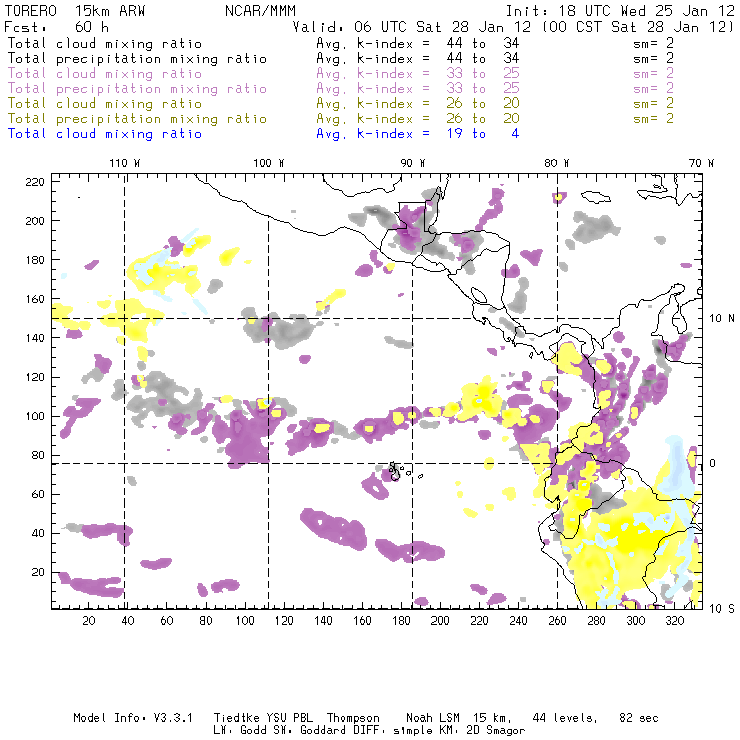740x740 pixels.
Task: Click the 10 S latitude label
Action: (722, 609)
